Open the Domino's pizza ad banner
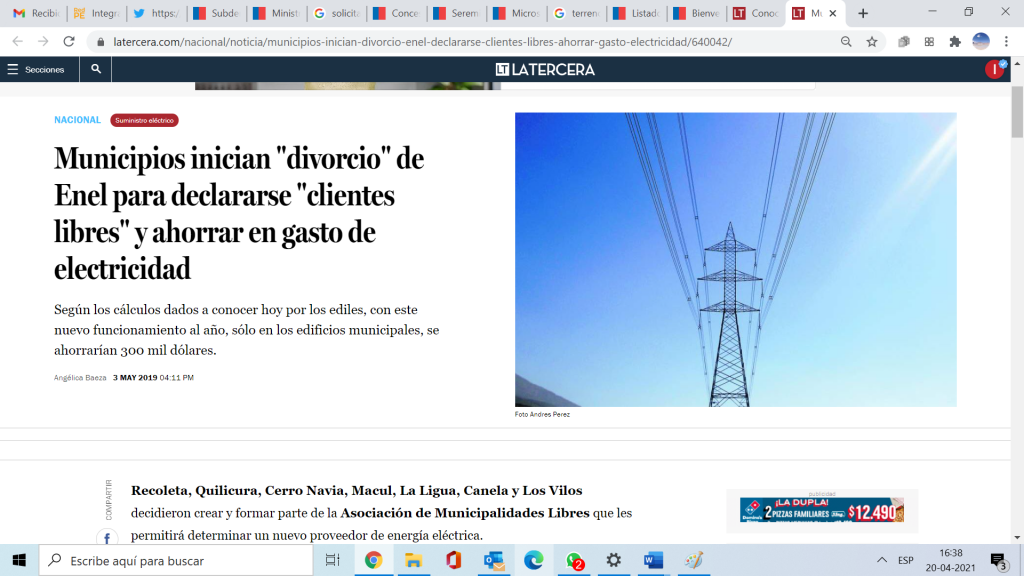 pyautogui.click(x=822, y=510)
